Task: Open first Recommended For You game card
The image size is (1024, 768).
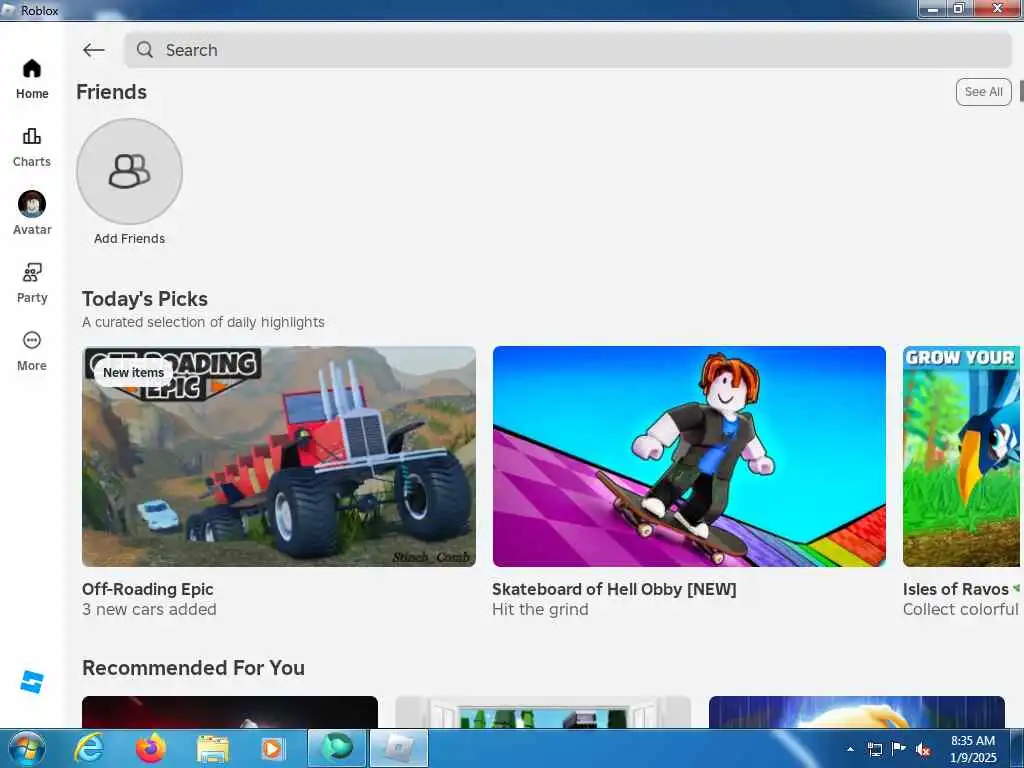Action: click(x=230, y=712)
